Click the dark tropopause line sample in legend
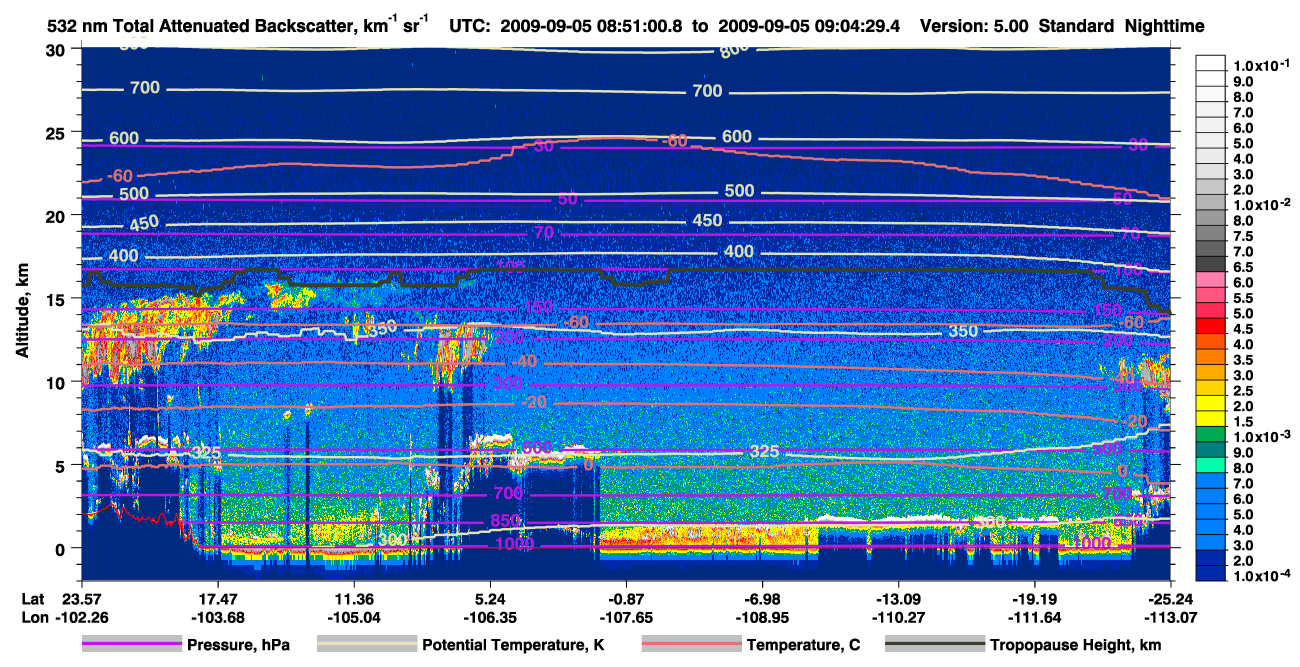This screenshot has height=667, width=1300. [934, 645]
